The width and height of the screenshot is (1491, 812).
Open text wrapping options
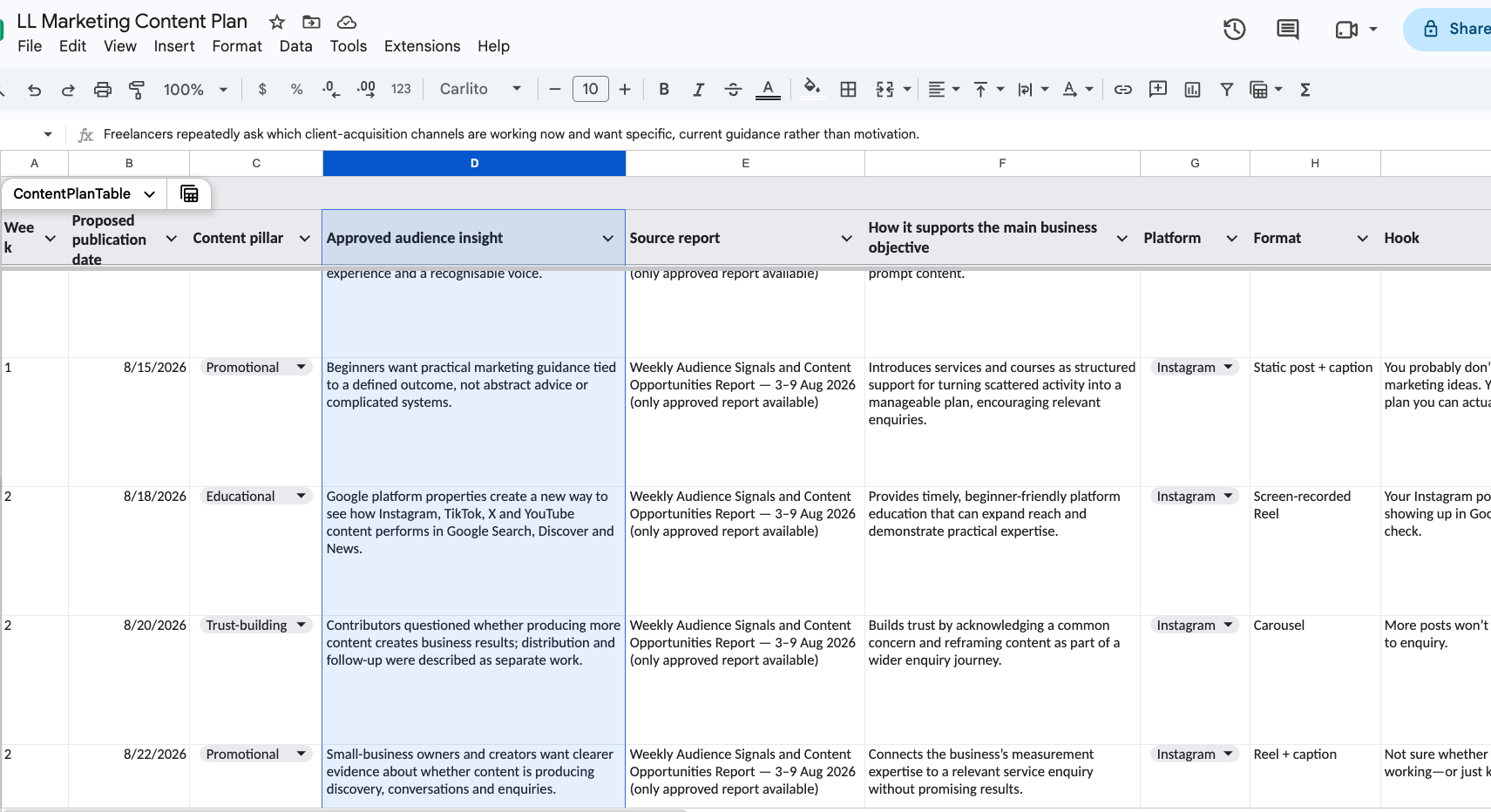(1033, 90)
